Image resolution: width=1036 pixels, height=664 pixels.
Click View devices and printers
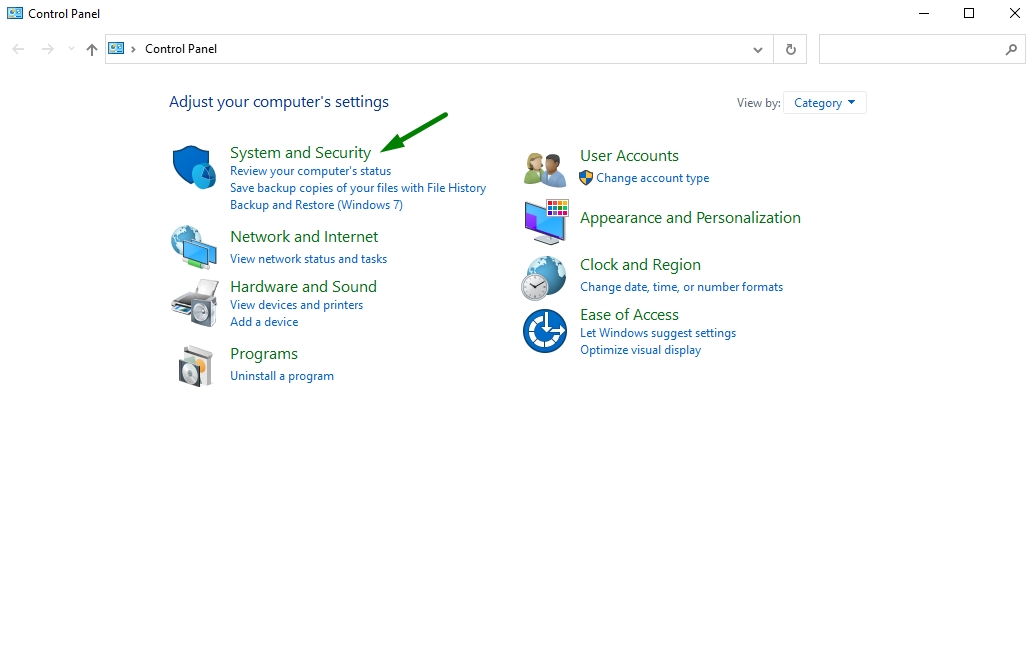[297, 305]
